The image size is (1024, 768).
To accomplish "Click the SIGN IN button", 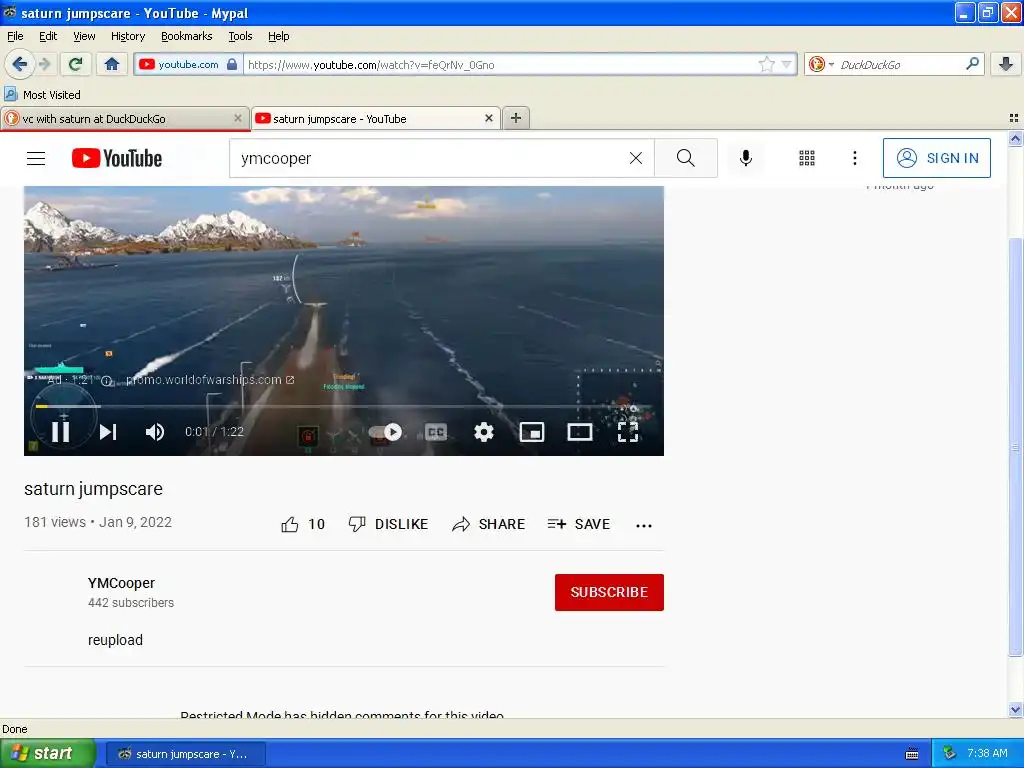I will (x=936, y=158).
